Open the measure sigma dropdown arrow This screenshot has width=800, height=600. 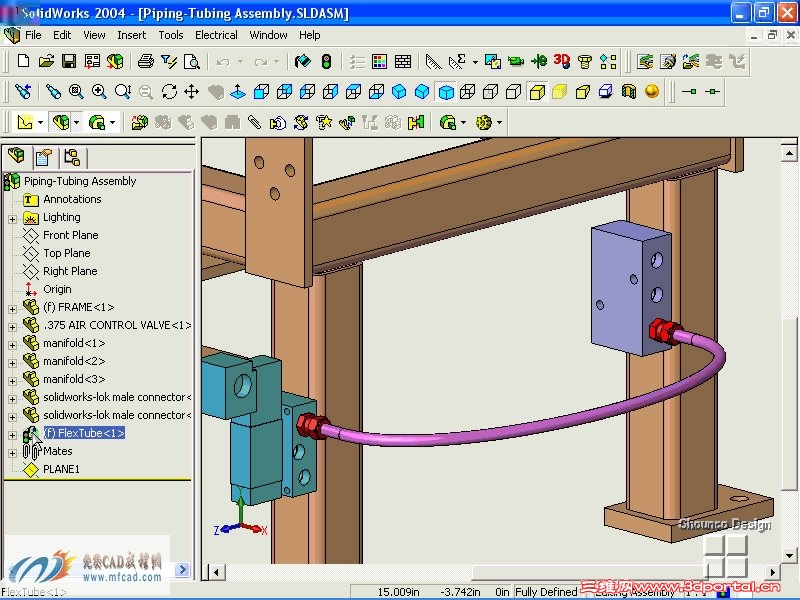pos(475,62)
